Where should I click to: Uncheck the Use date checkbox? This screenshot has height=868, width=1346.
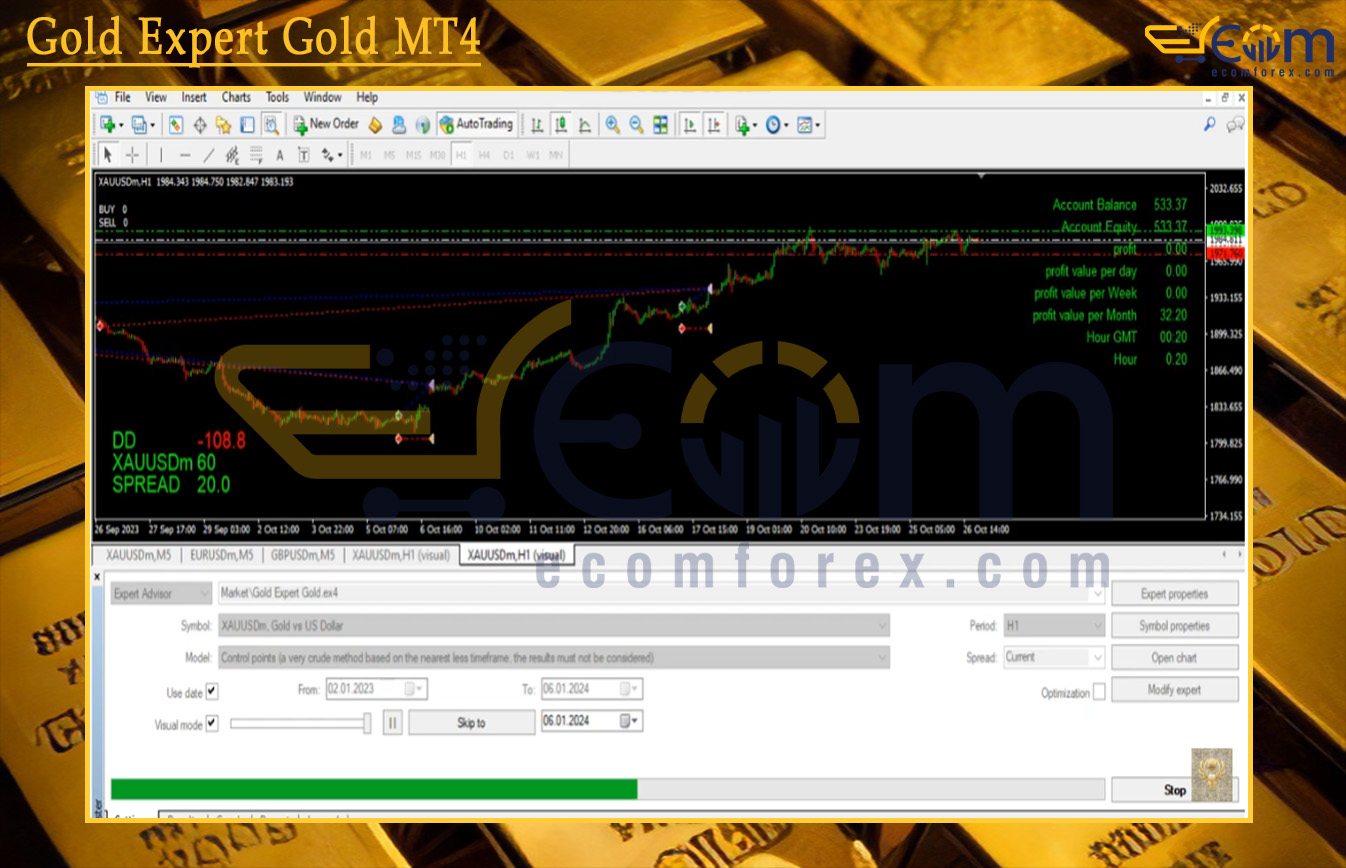(x=211, y=691)
